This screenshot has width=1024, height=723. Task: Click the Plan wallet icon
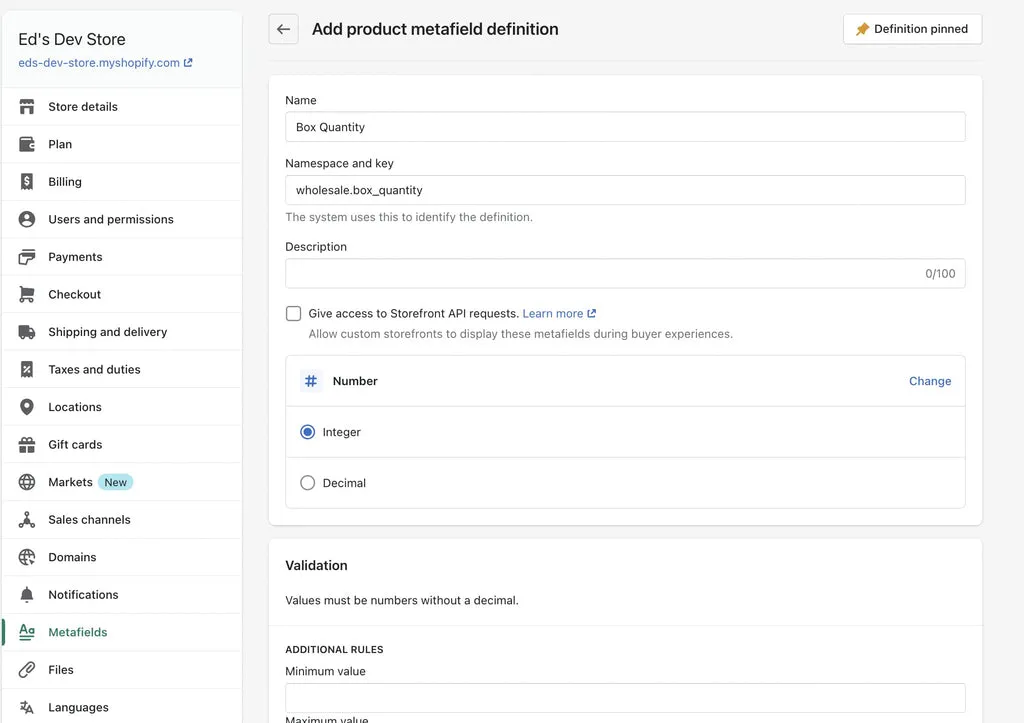[27, 144]
